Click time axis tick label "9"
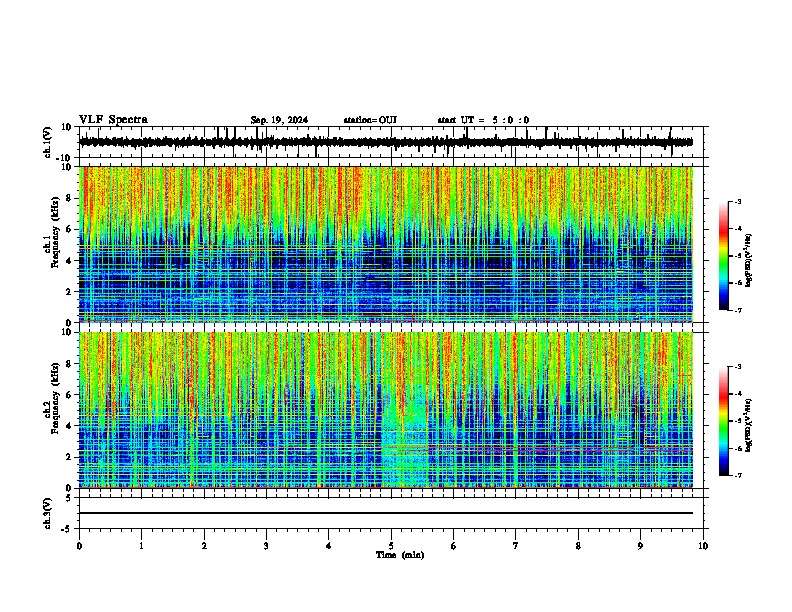 pos(640,546)
